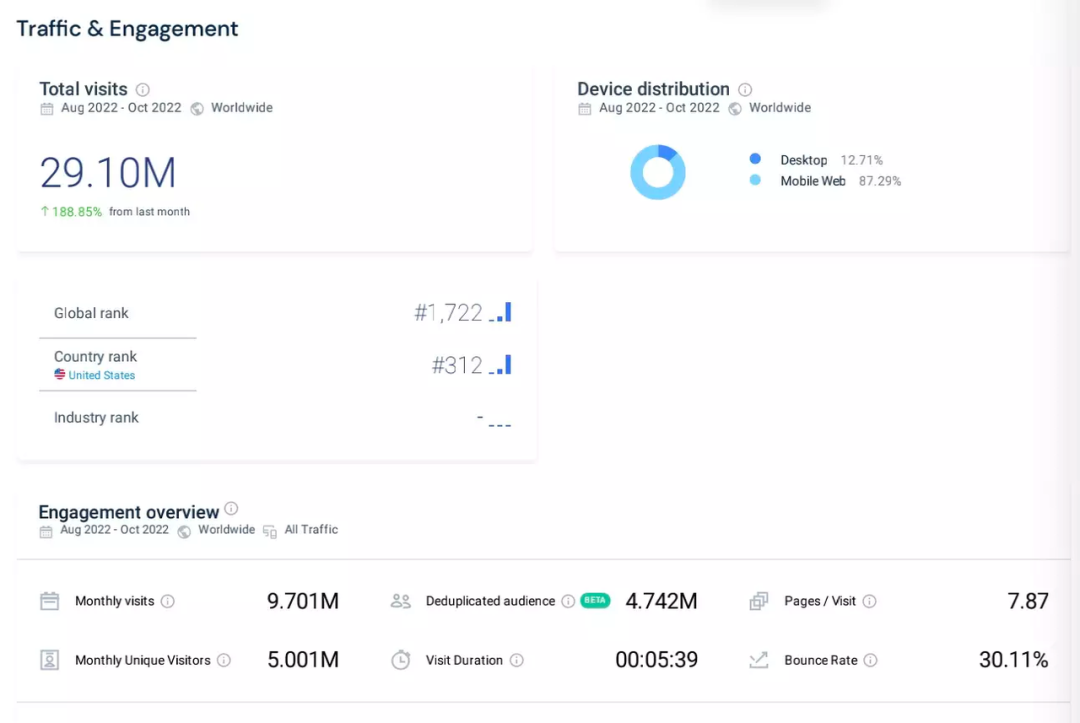
Task: Click the Bounce Rate info icon
Action: pos(871,660)
